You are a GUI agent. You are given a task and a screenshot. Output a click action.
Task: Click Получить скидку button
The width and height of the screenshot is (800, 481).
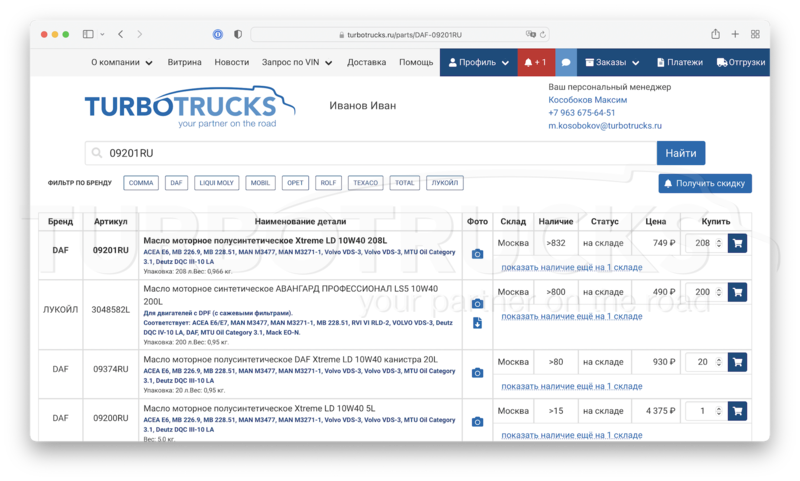705,183
